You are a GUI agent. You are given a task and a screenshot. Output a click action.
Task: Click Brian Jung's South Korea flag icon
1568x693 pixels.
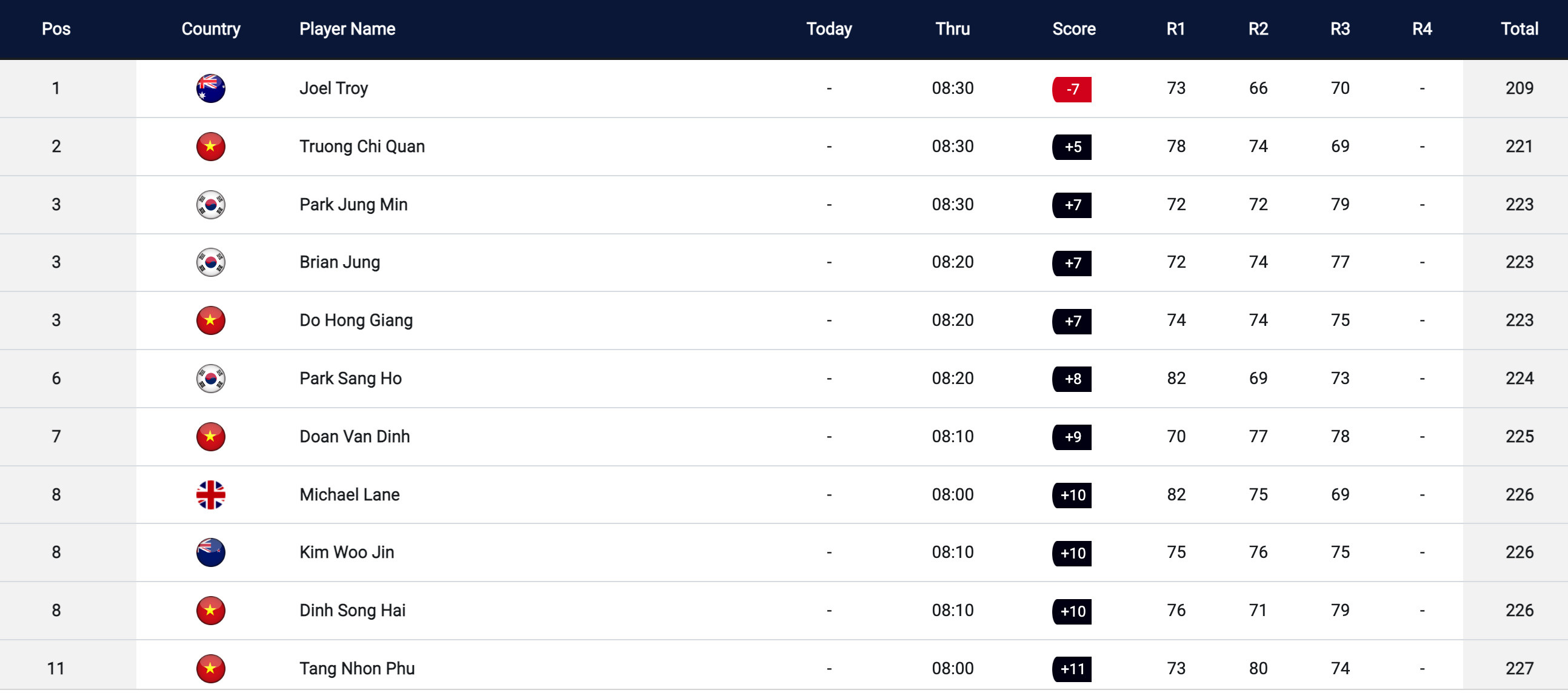coord(210,262)
